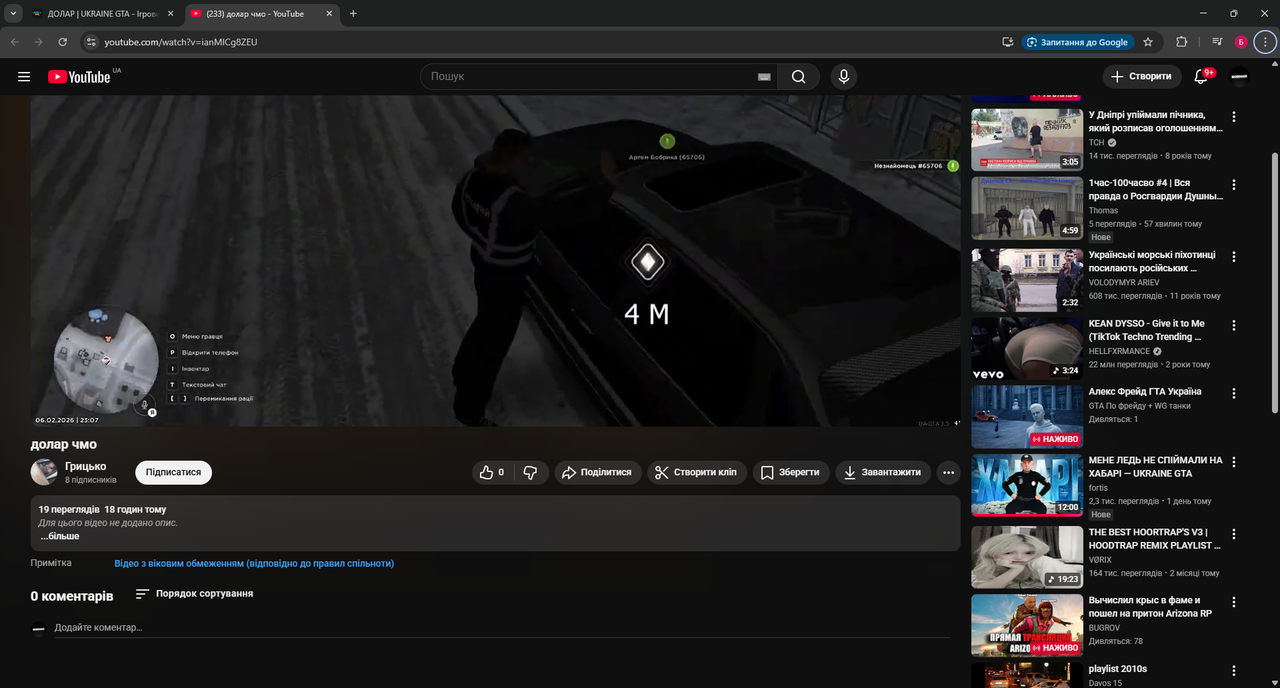
Task: Open options for the Thomas video suggestion
Action: 1233,186
